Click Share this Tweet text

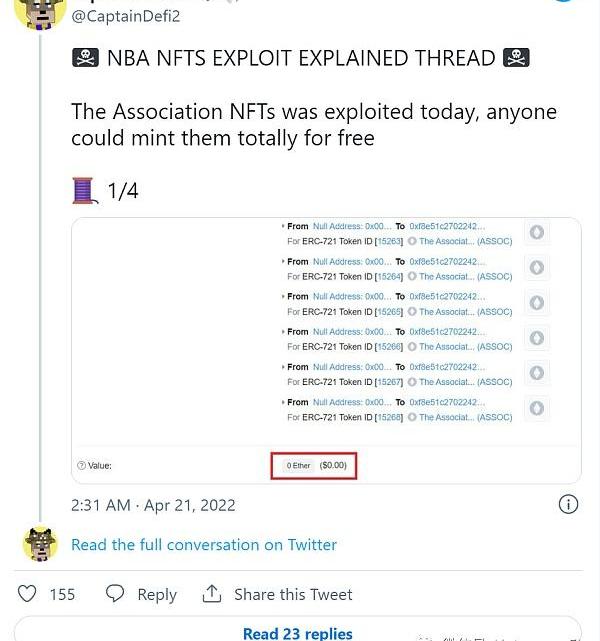point(293,595)
